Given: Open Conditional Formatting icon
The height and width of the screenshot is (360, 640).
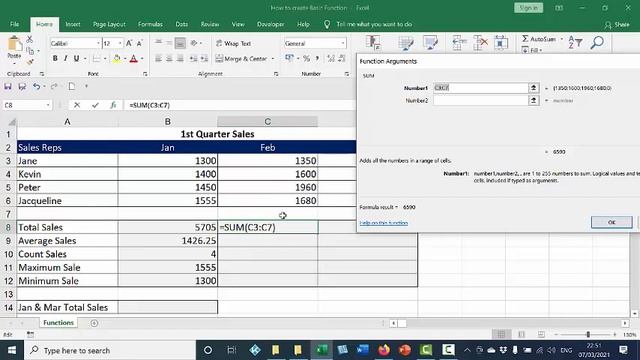Looking at the screenshot, I should (373, 42).
